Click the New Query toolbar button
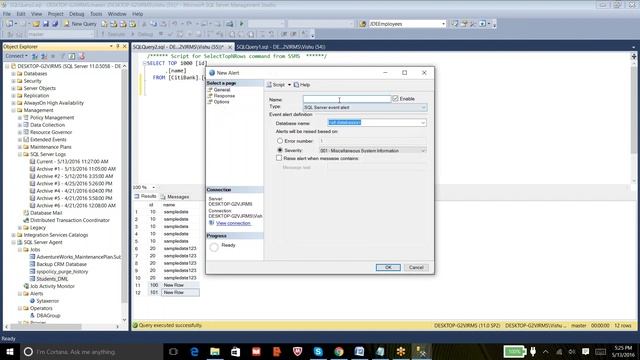The height and width of the screenshot is (360, 640). 80,24
